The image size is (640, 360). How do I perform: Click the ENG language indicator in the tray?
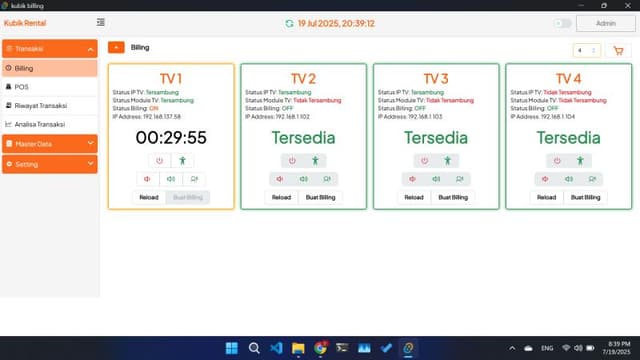[547, 348]
